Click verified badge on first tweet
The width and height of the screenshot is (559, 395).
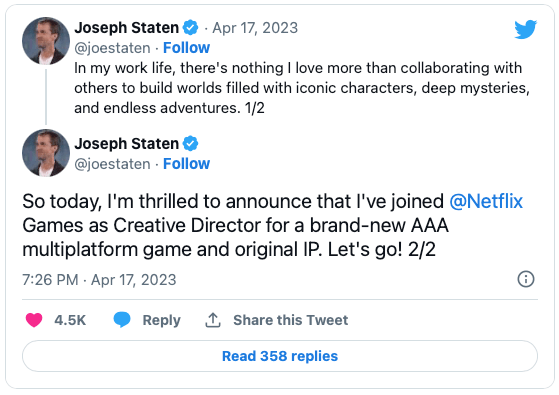(x=190, y=27)
